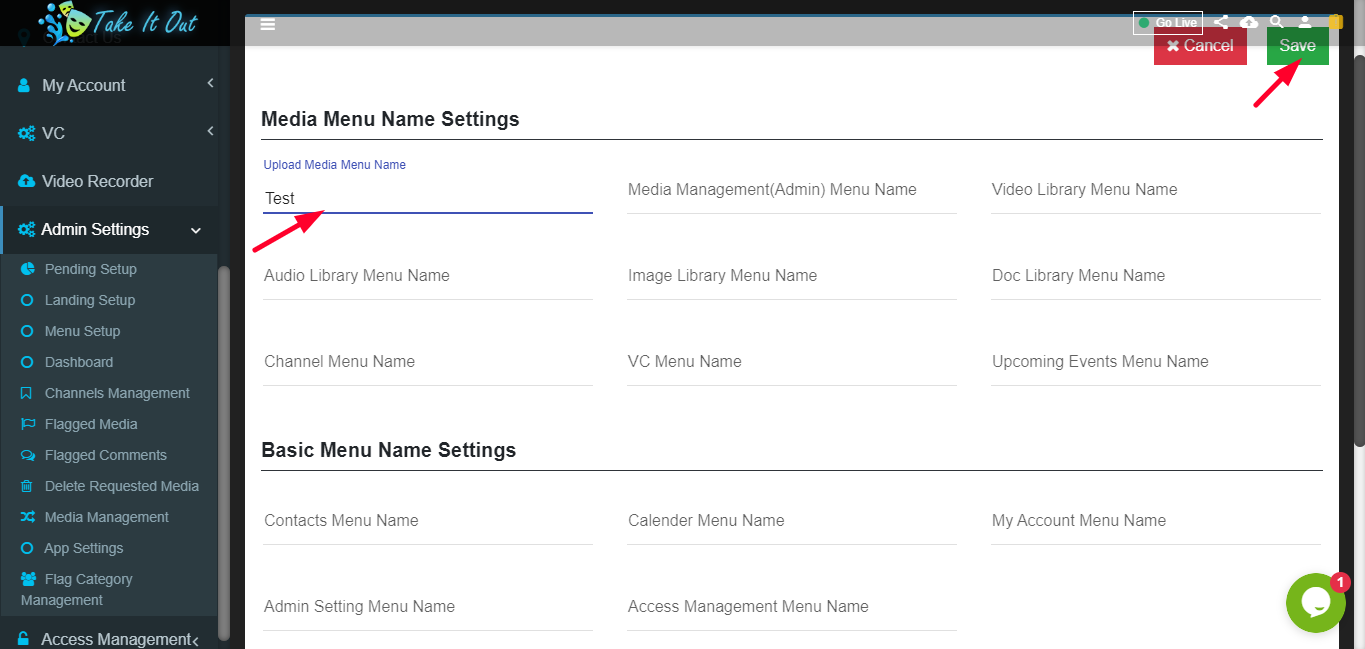Expand the Access Management chevron
This screenshot has width=1365, height=649.
[195, 640]
